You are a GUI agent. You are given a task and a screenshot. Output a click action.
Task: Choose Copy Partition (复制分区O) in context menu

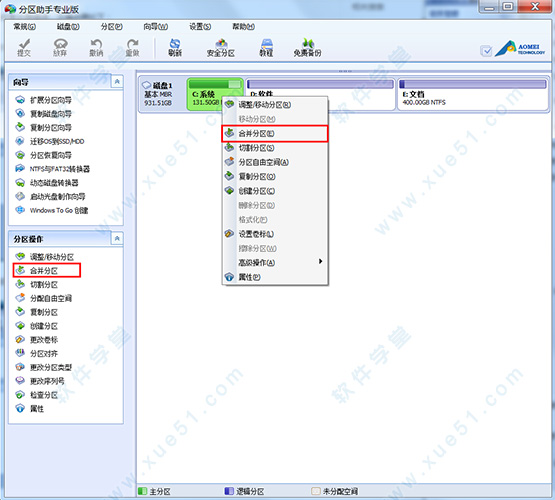275,177
